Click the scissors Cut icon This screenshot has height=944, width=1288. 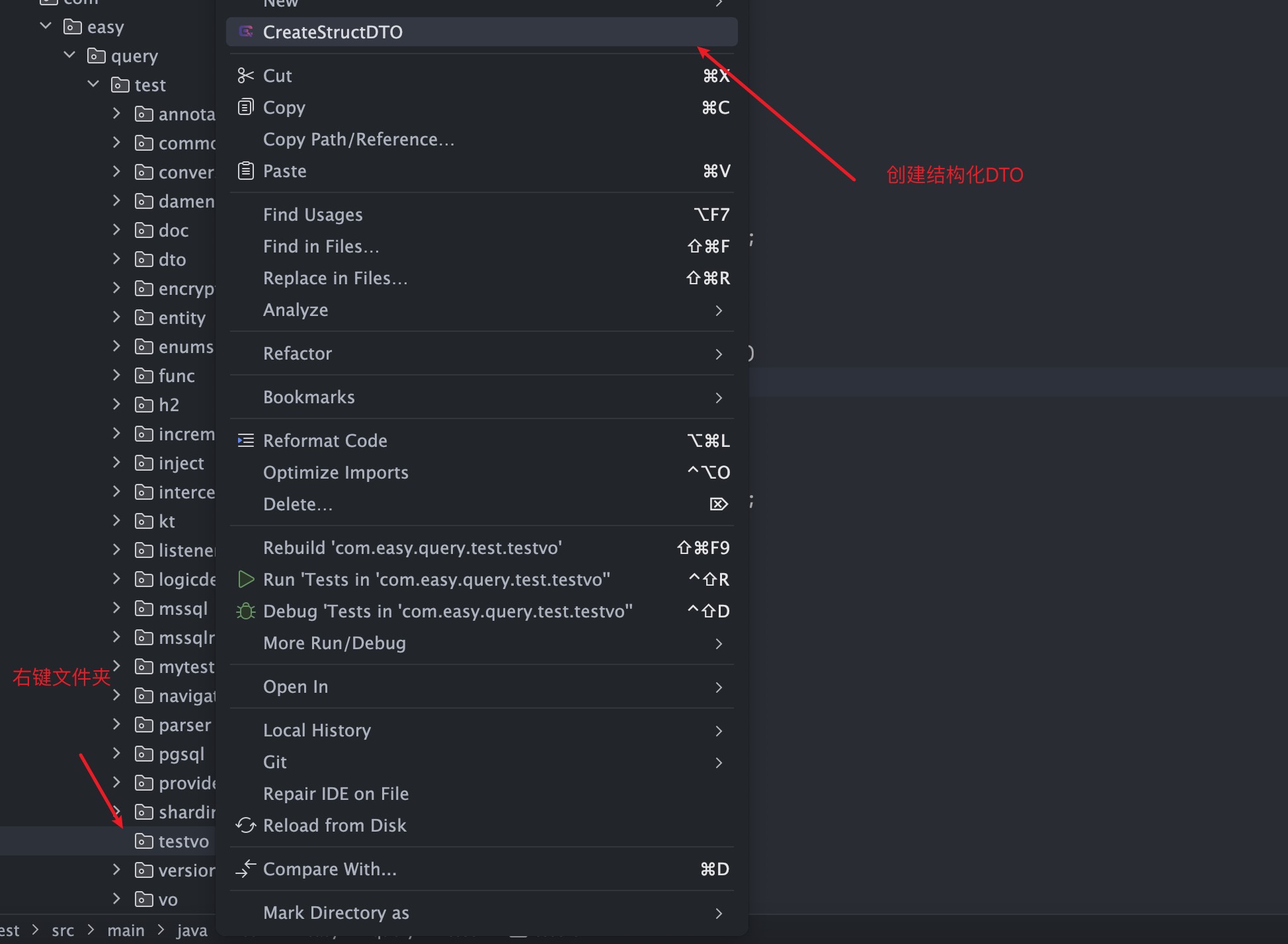coord(246,75)
